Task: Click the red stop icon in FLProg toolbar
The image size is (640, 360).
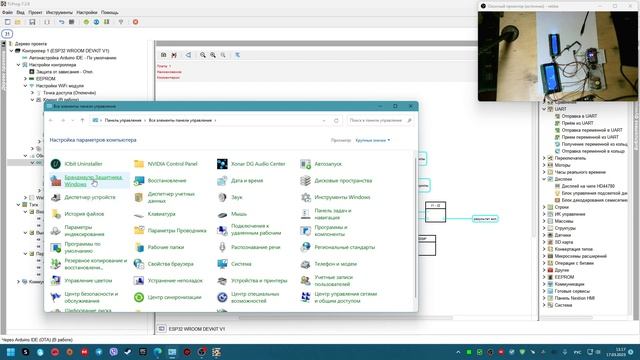Action: [x=136, y=22]
